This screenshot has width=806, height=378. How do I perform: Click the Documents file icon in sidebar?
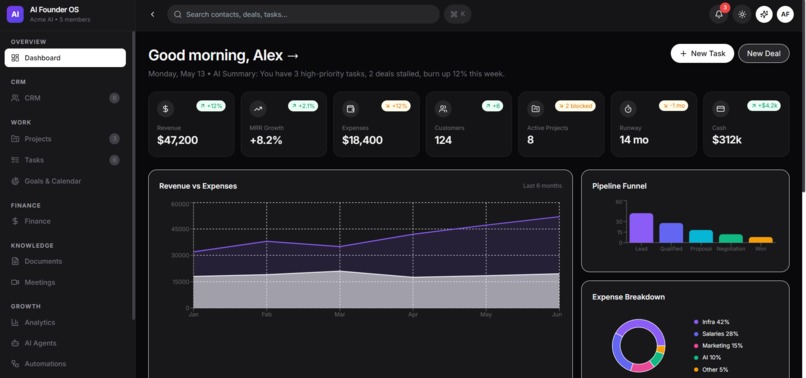pyautogui.click(x=15, y=261)
